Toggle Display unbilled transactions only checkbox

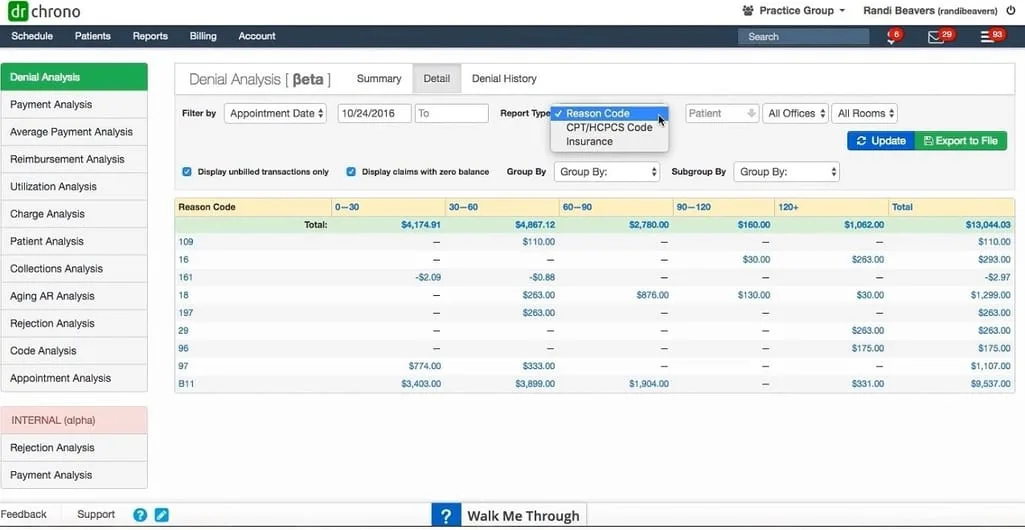[x=187, y=172]
